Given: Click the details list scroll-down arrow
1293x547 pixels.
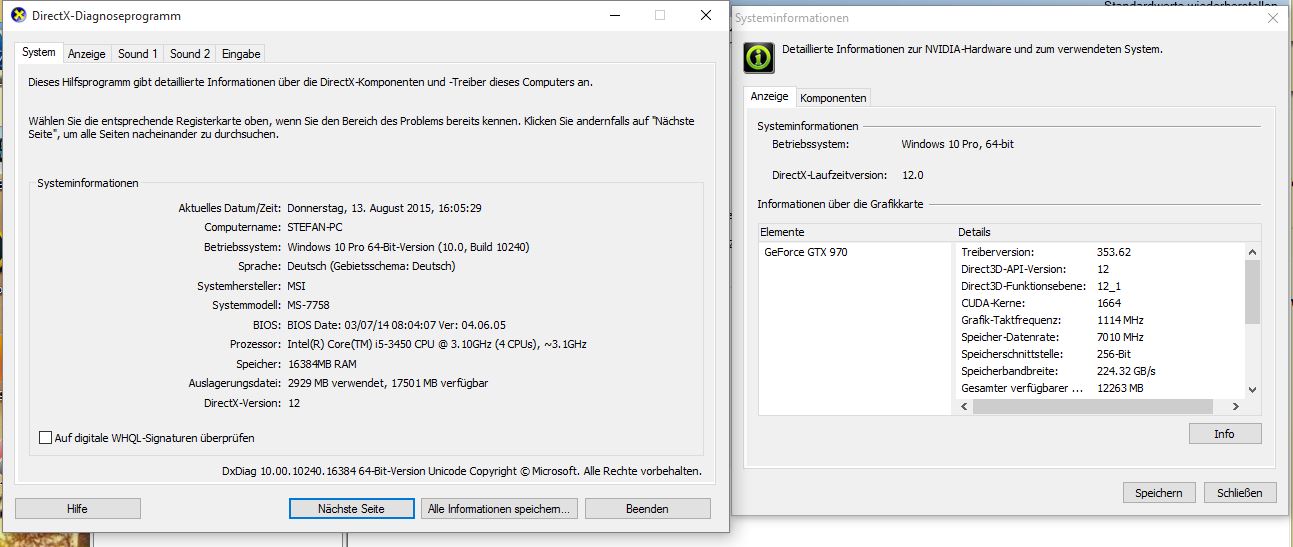Looking at the screenshot, I should 1253,390.
